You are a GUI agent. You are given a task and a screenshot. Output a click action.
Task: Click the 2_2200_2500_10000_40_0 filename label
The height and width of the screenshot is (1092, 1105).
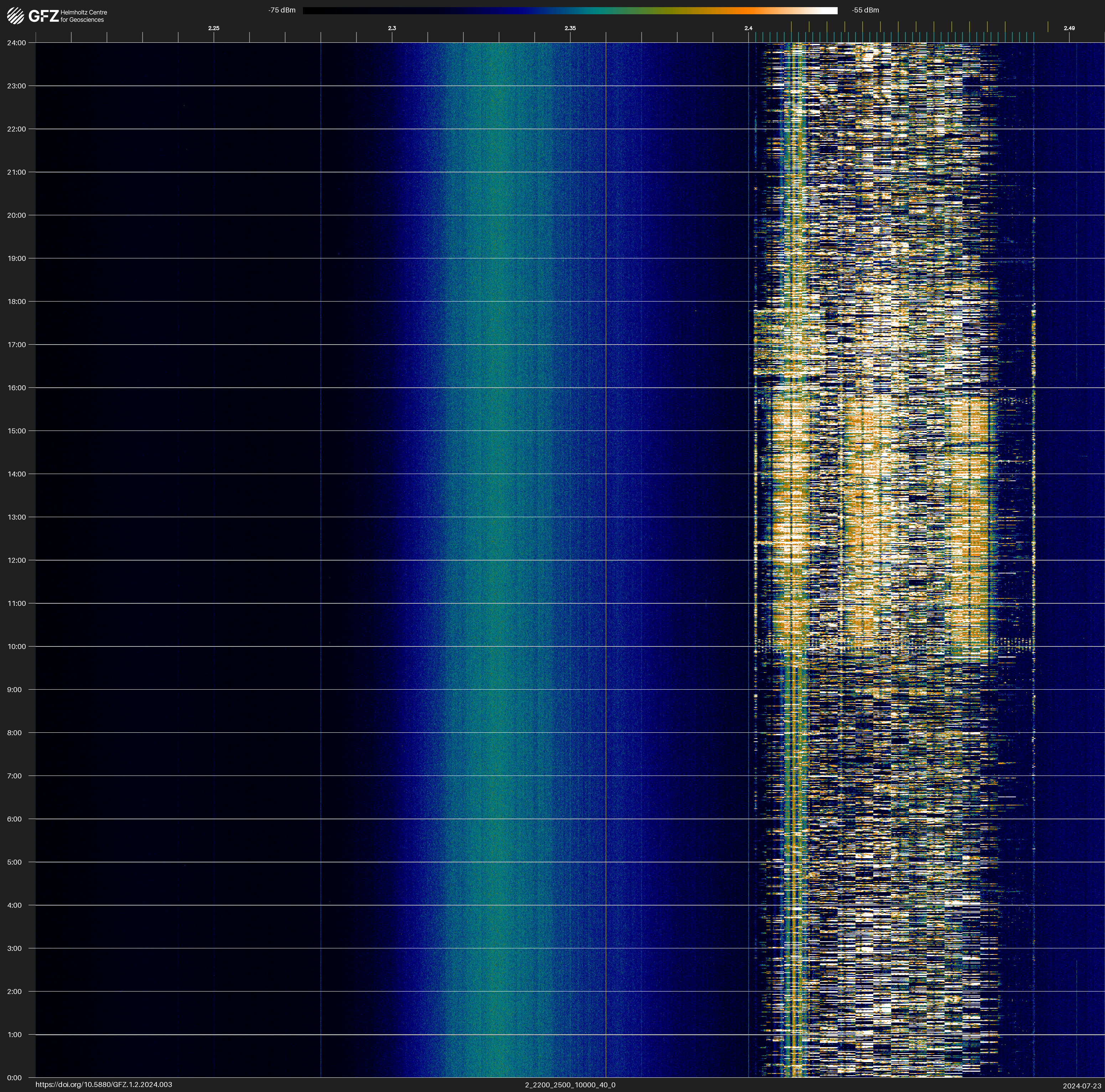[570, 1085]
